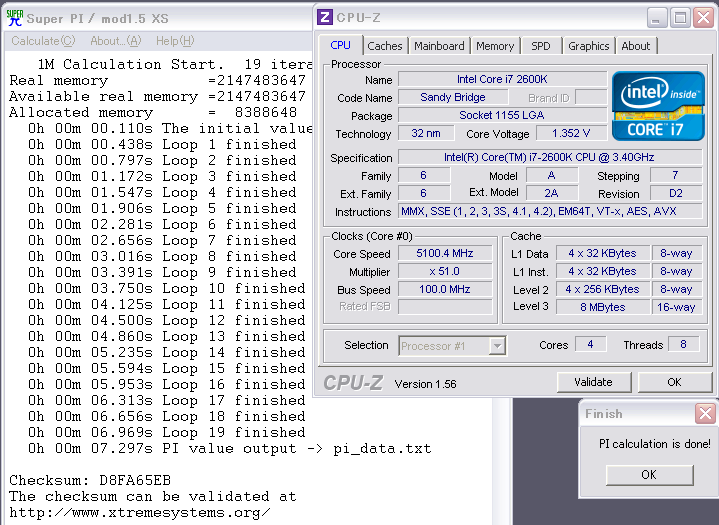719x525 pixels.
Task: Click the xtremesystems.org URL text in Super PI
Action: click(140, 512)
